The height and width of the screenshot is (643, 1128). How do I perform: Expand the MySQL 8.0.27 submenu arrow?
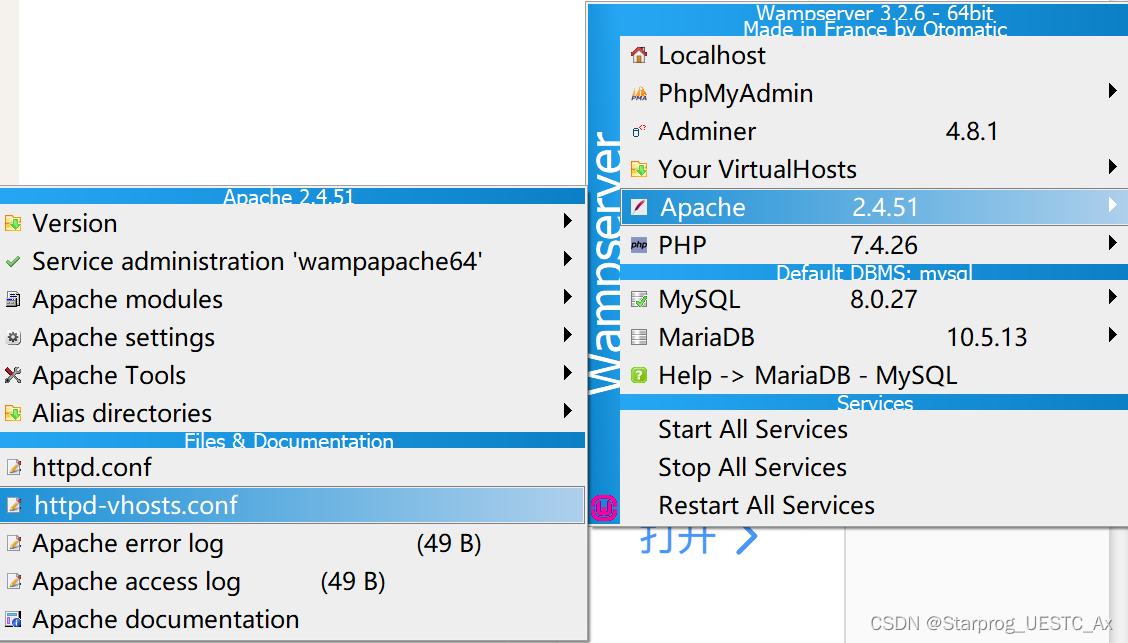(x=1112, y=297)
